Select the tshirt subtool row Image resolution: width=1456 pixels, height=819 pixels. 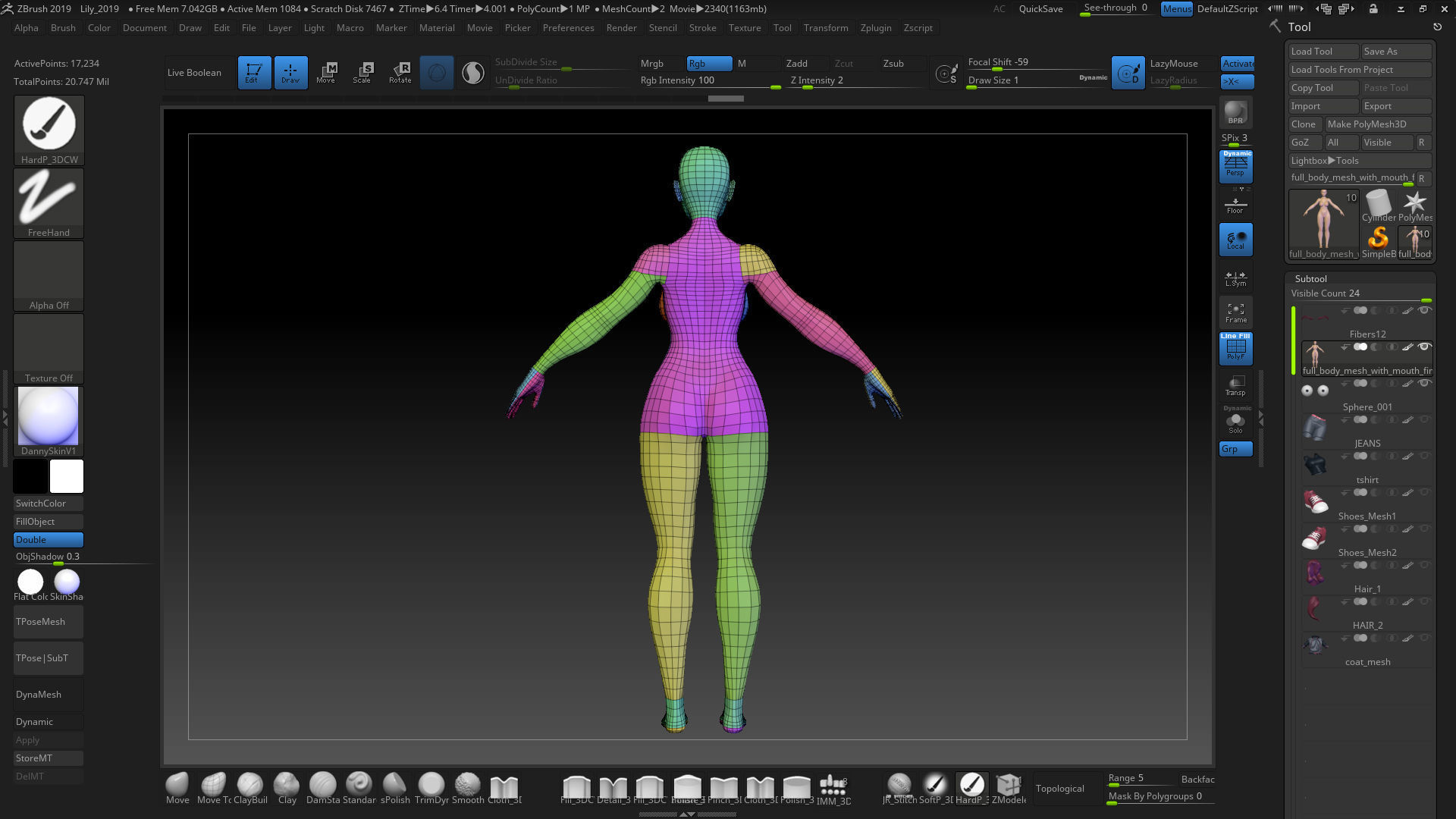point(1367,468)
